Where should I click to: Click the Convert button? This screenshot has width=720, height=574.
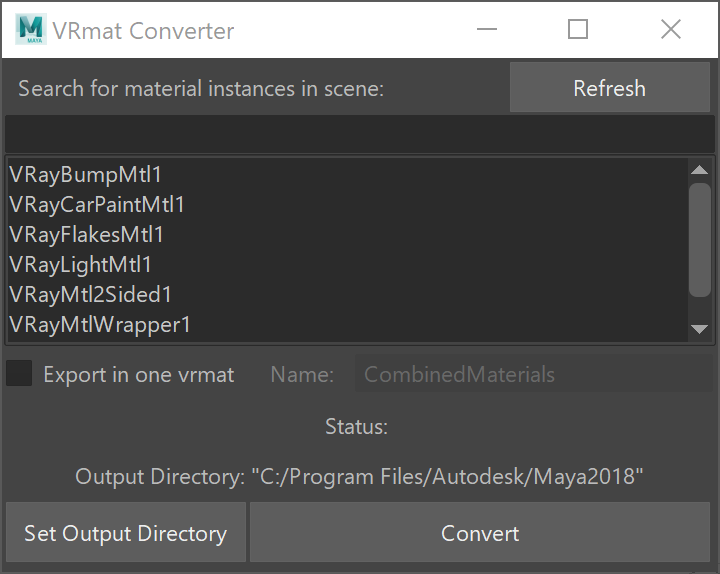click(480, 532)
